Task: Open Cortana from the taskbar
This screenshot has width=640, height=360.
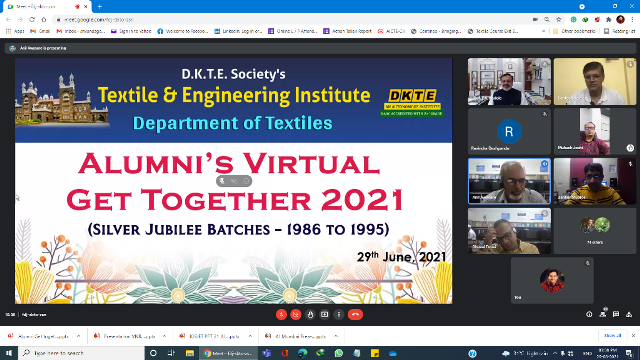Action: [153, 353]
